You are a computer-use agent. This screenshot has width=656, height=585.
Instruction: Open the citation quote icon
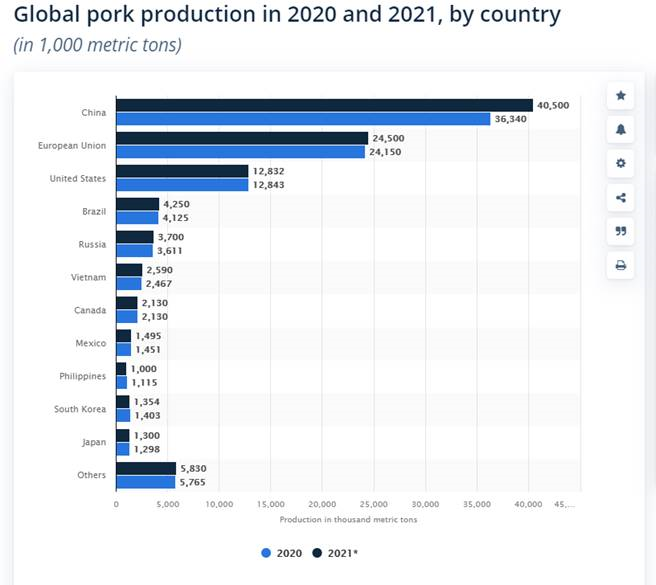tap(620, 231)
